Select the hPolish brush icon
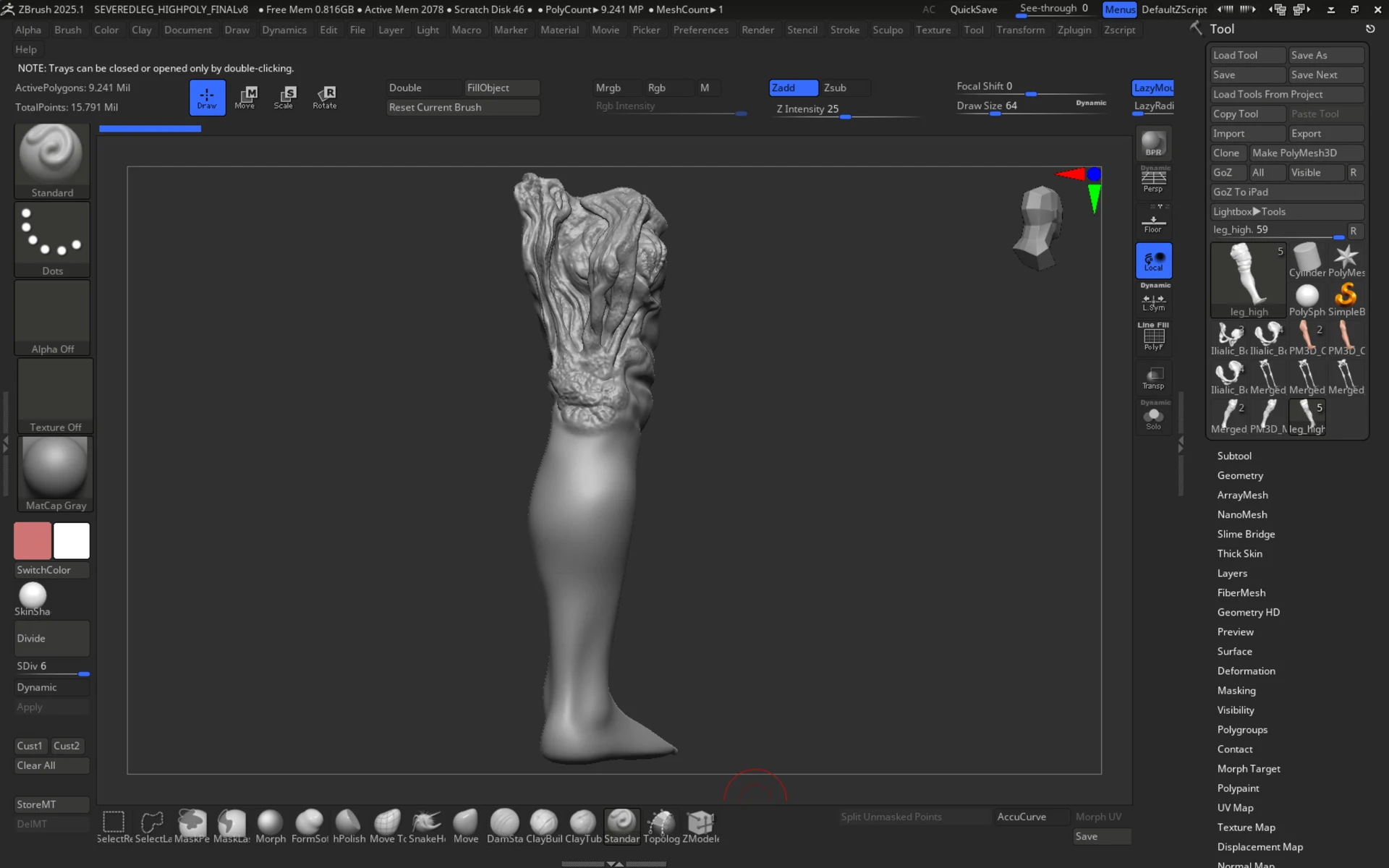Image resolution: width=1389 pixels, height=868 pixels. pyautogui.click(x=349, y=826)
